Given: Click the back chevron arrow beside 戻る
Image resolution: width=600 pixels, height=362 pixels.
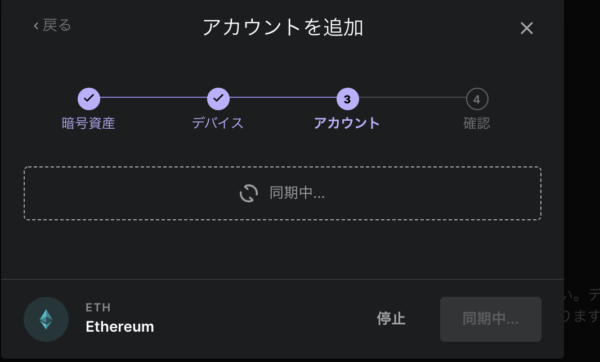Looking at the screenshot, I should [36, 26].
